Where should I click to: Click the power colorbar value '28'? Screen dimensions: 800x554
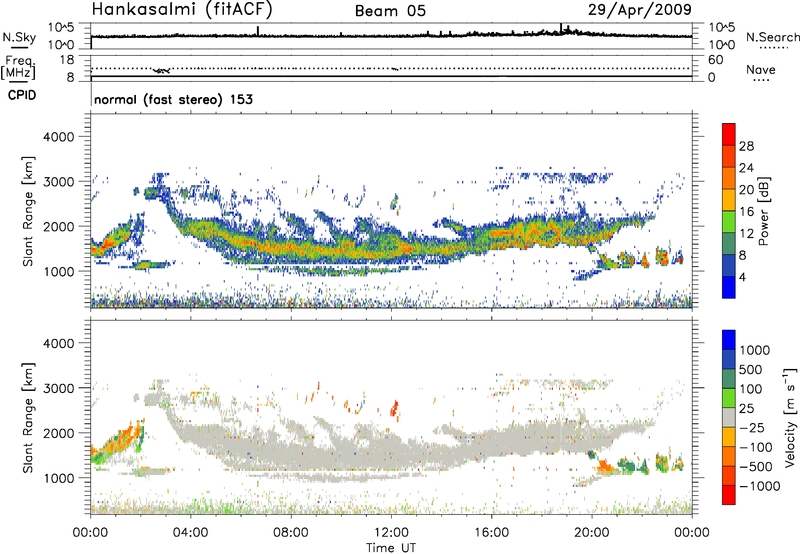(746, 146)
